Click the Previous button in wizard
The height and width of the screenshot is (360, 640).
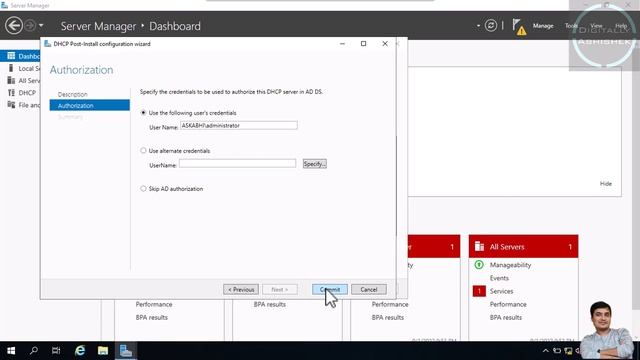(x=241, y=289)
